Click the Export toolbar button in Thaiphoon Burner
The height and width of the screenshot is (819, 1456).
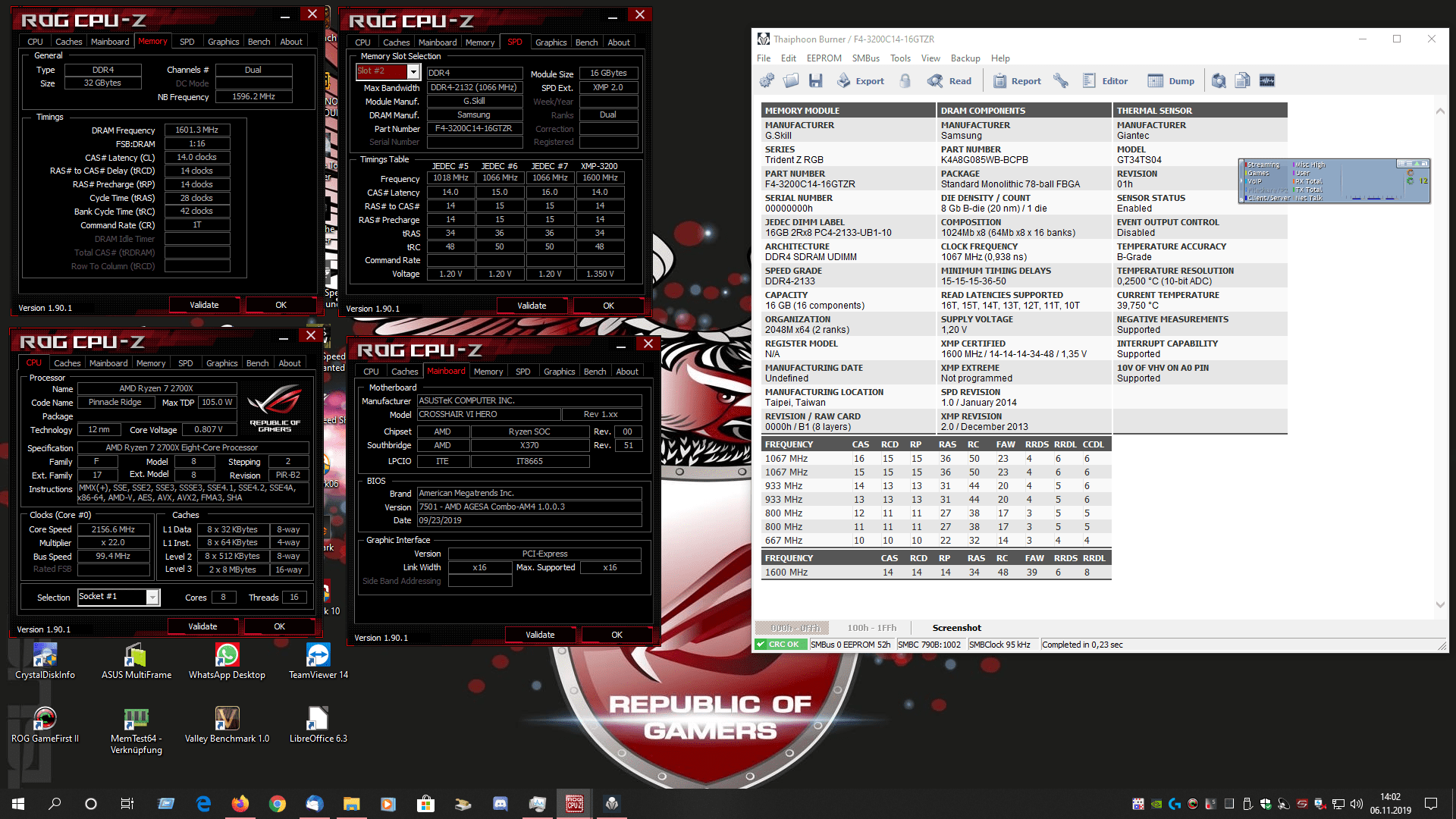[860, 80]
